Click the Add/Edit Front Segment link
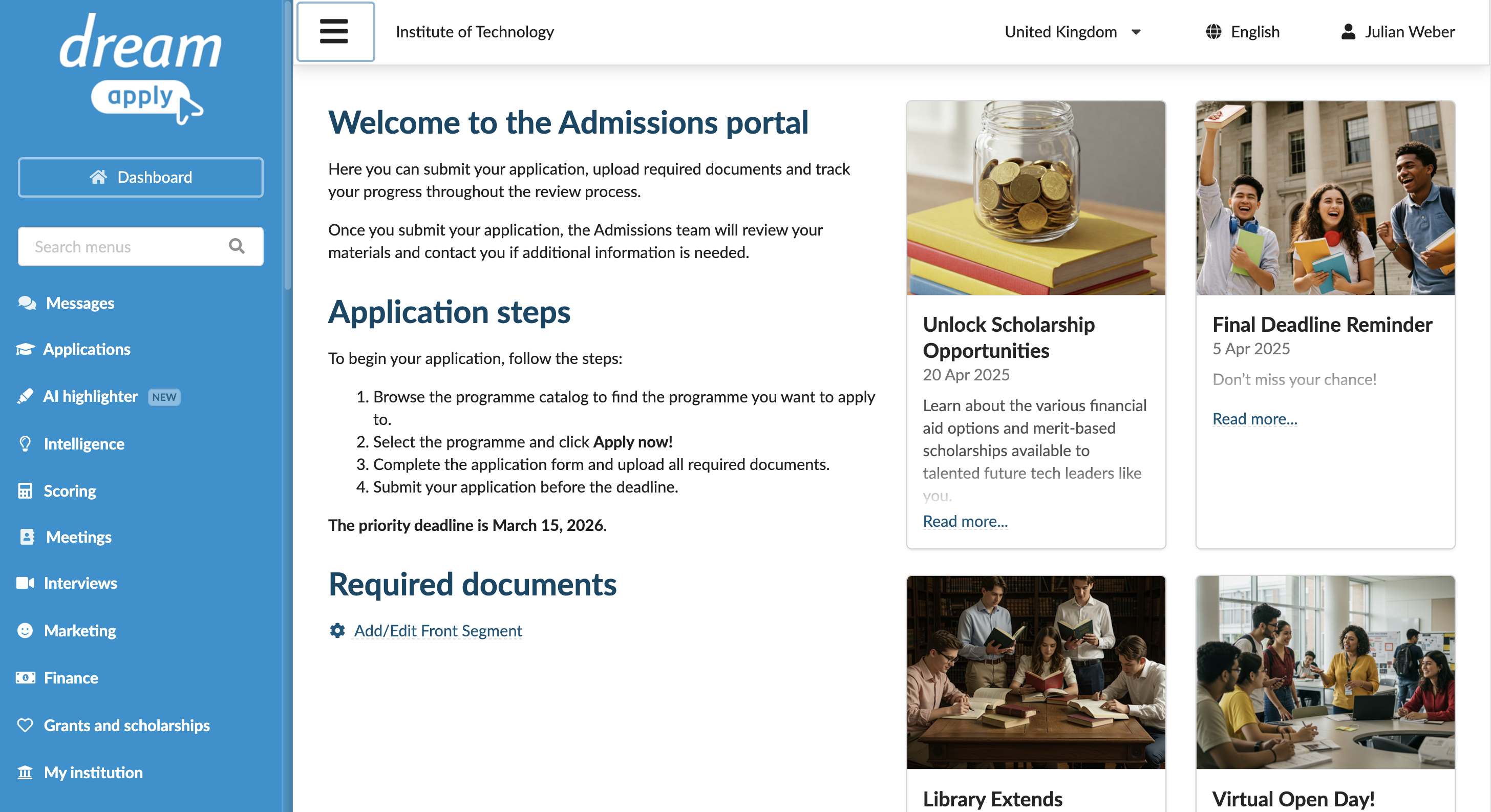This screenshot has width=1491, height=812. (x=438, y=630)
